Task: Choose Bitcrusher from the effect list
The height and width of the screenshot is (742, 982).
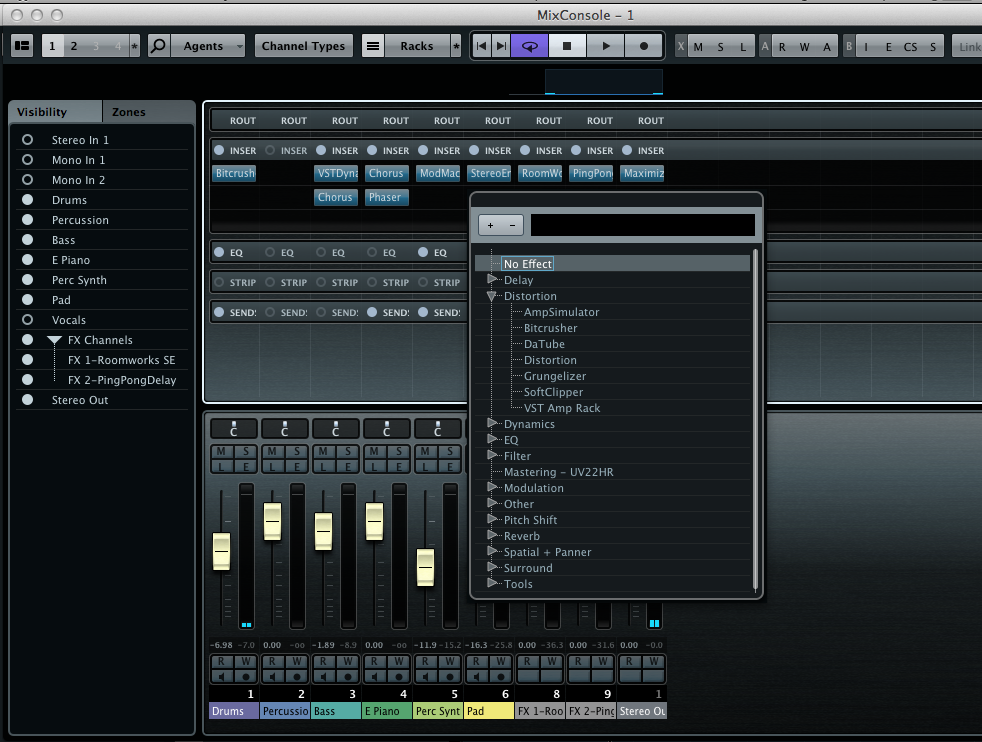Action: (x=550, y=328)
